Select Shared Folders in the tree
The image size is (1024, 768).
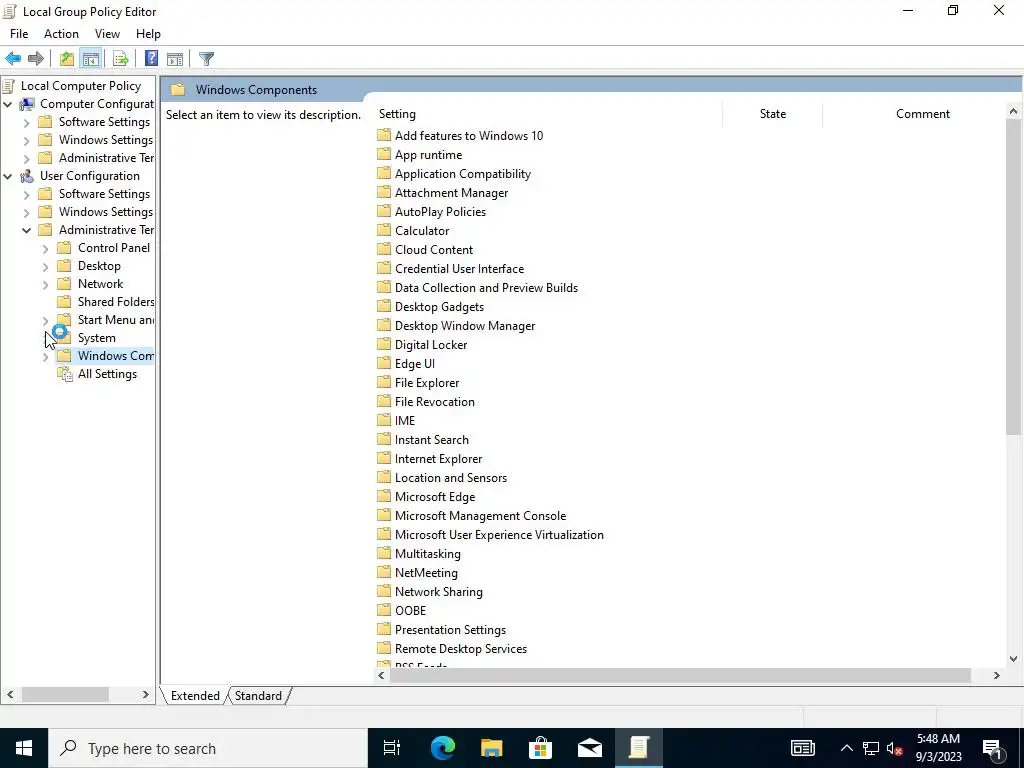click(116, 302)
